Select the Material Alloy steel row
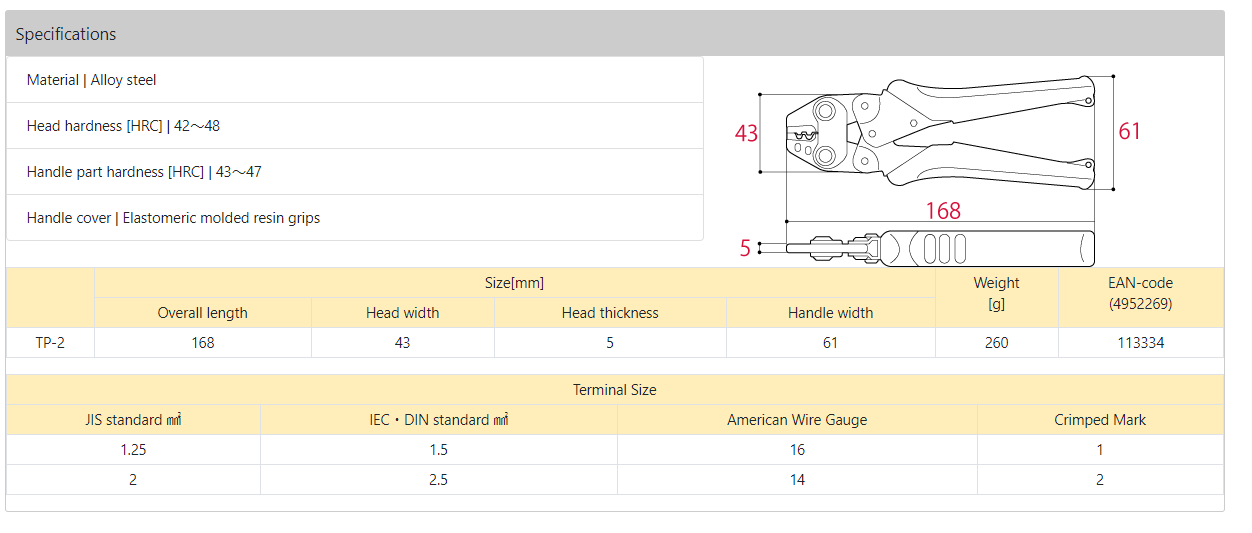 click(355, 80)
